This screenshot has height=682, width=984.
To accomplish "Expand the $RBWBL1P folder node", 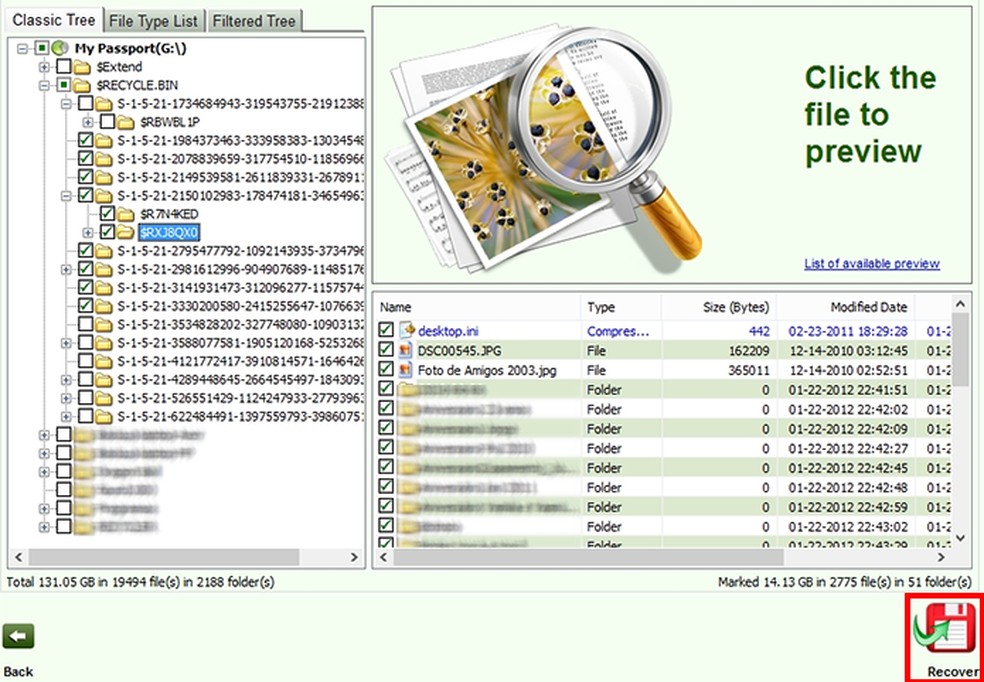I will pos(87,122).
